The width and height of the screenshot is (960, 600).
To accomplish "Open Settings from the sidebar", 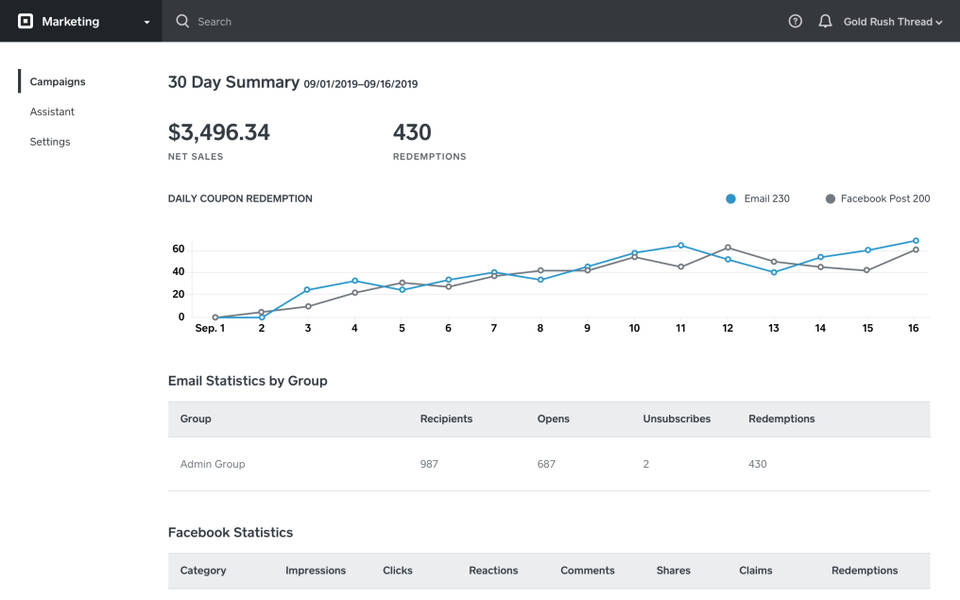I will (50, 141).
